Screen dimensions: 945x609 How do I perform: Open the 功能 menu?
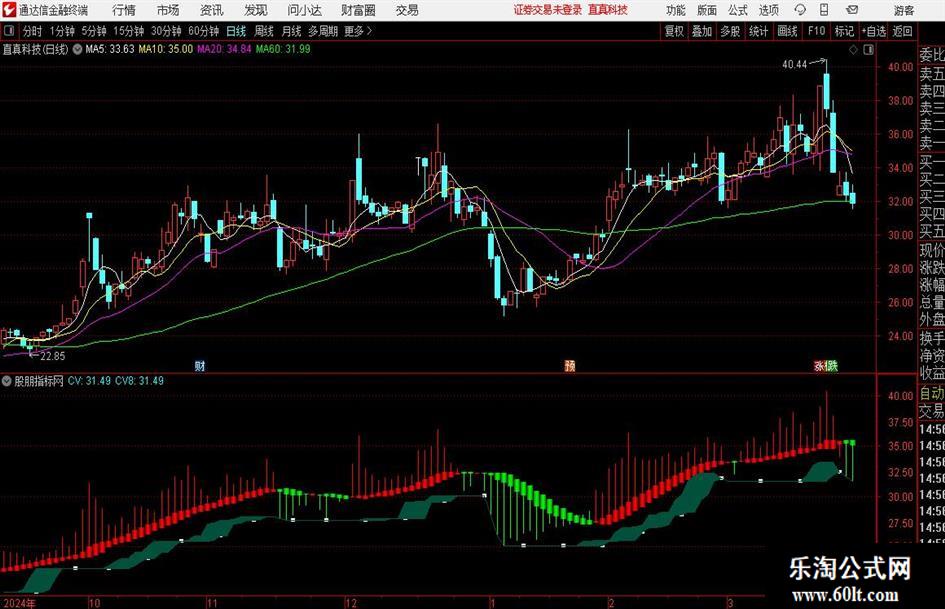point(676,10)
